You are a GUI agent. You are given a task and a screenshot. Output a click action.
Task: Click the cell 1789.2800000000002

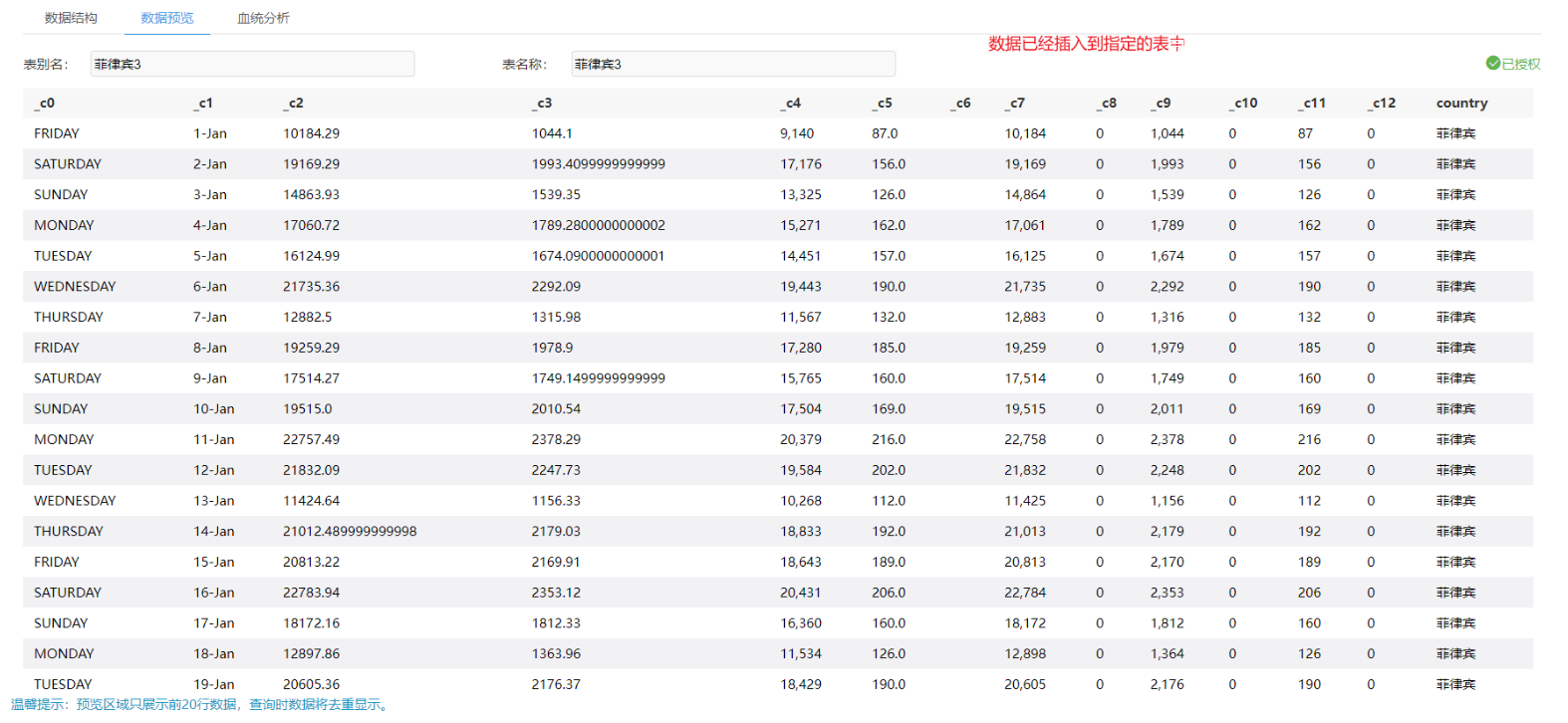coord(599,226)
